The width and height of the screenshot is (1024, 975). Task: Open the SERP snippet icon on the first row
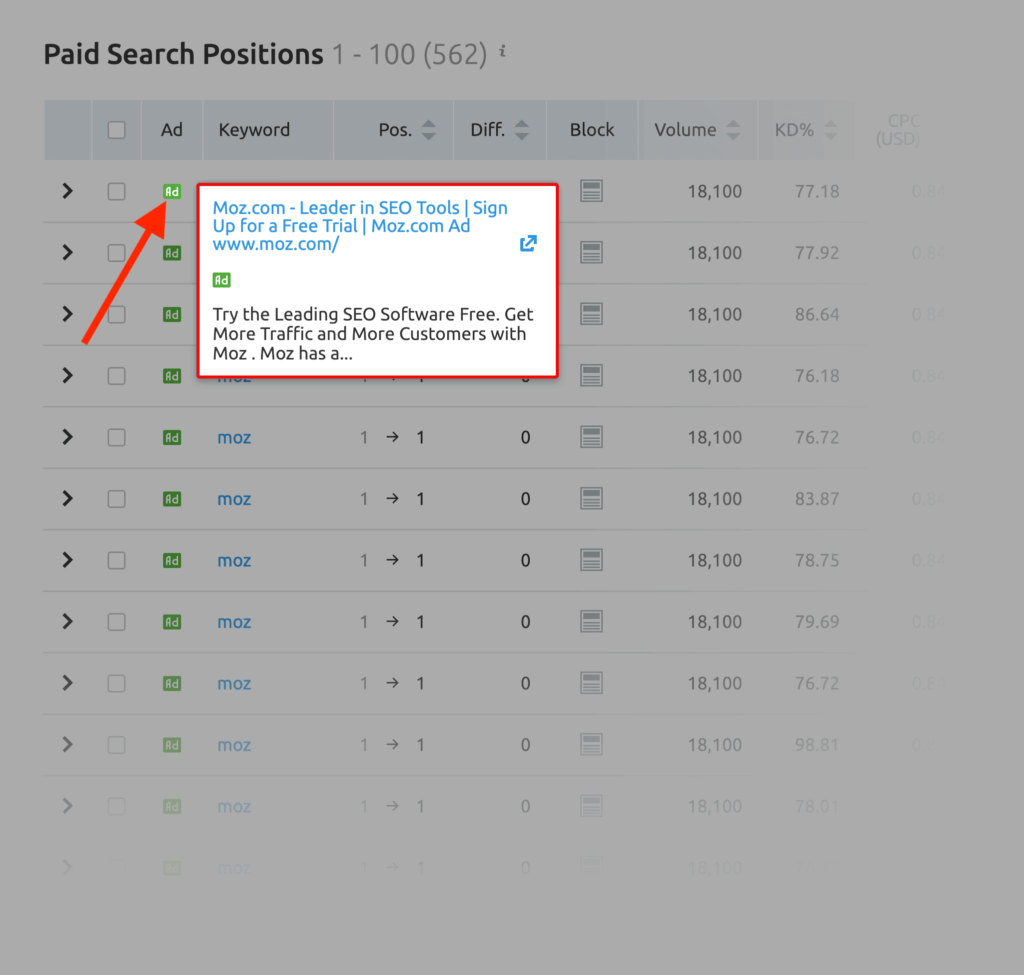coord(591,191)
